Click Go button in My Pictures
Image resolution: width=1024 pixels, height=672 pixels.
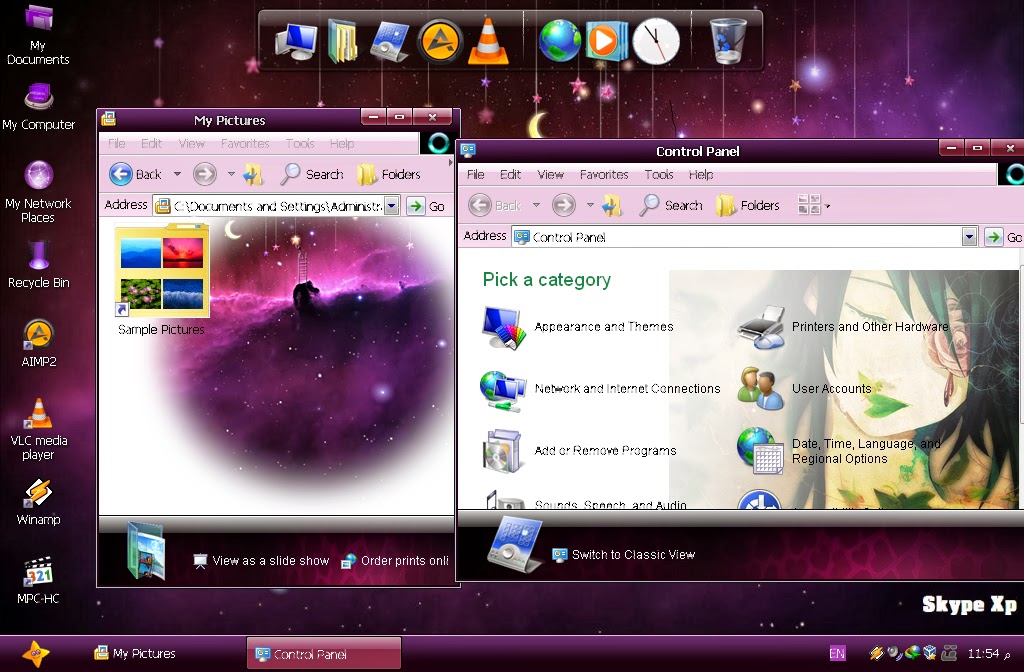tap(426, 206)
